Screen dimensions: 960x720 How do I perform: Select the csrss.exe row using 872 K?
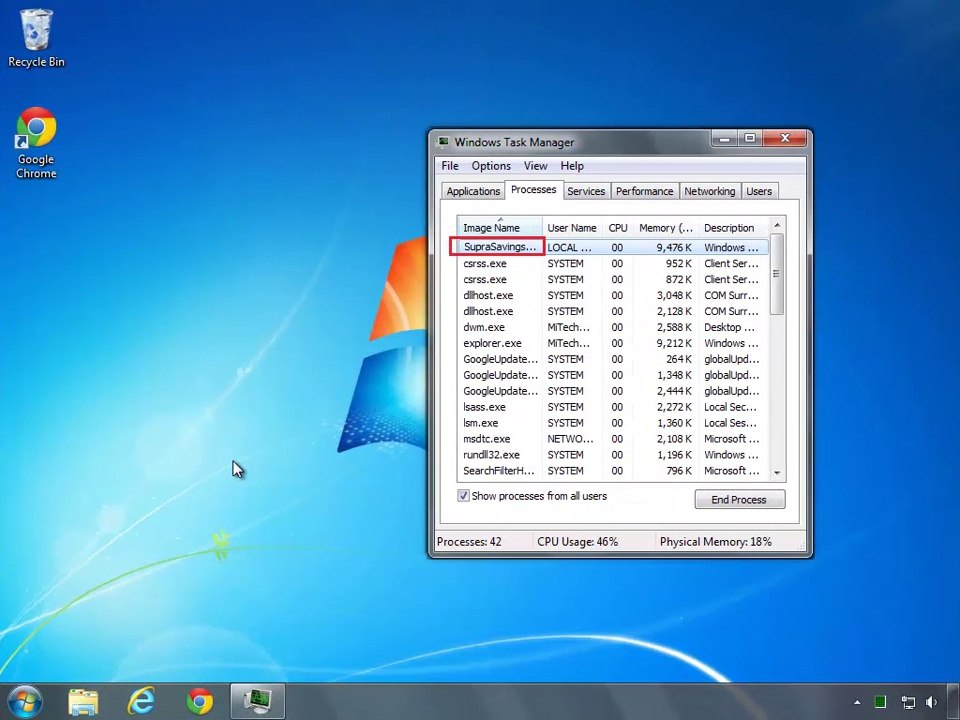(x=613, y=279)
